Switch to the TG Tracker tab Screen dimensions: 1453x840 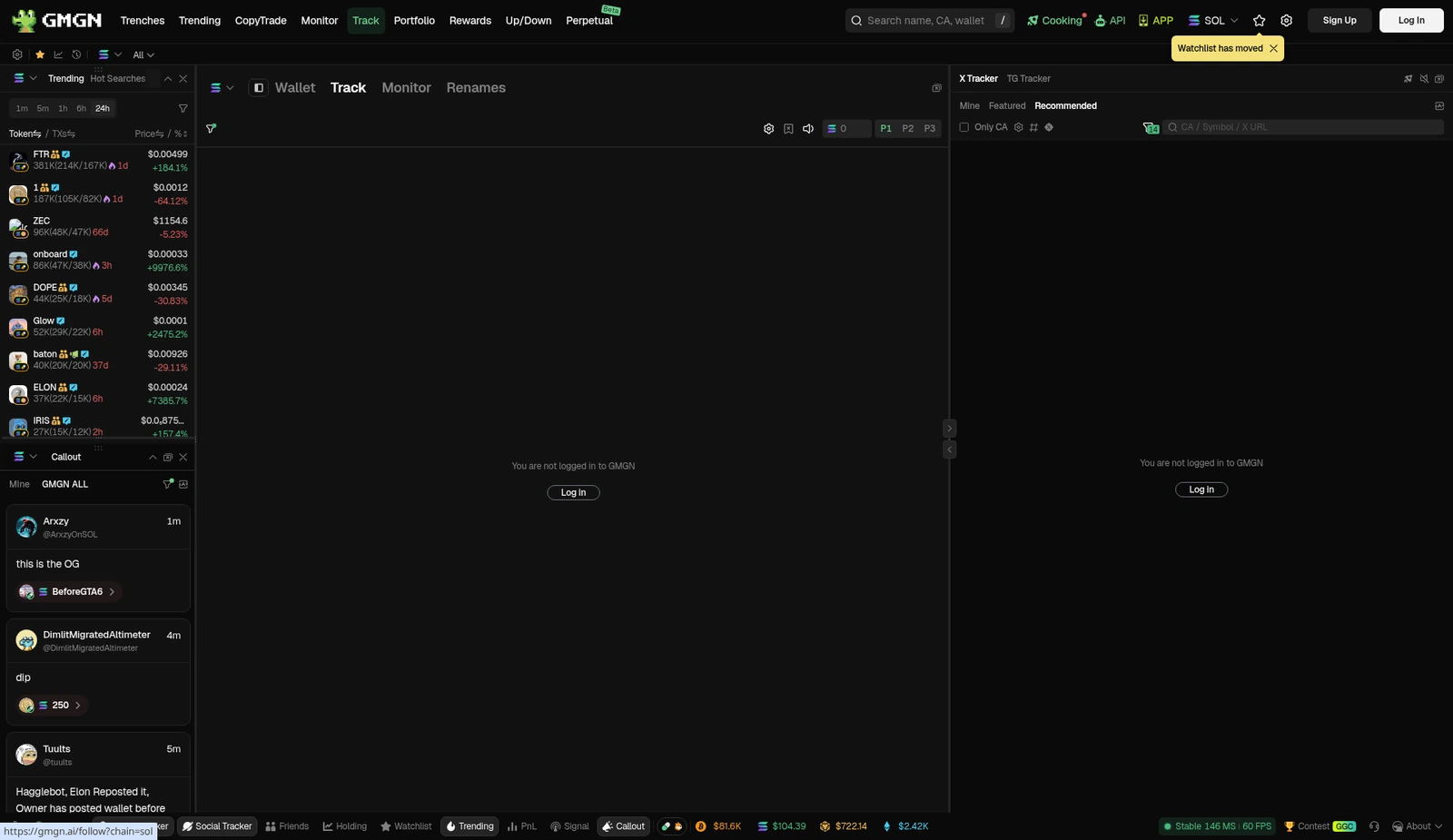[1028, 79]
